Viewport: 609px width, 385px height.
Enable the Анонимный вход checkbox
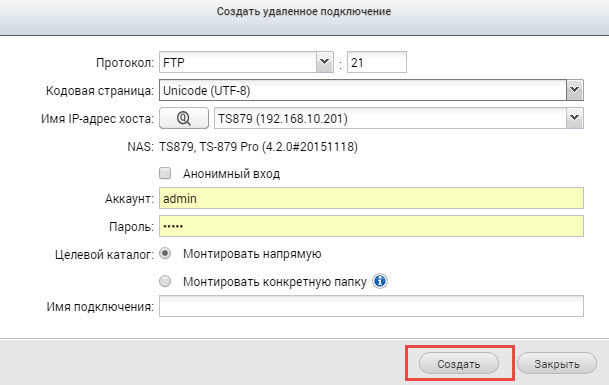click(165, 173)
